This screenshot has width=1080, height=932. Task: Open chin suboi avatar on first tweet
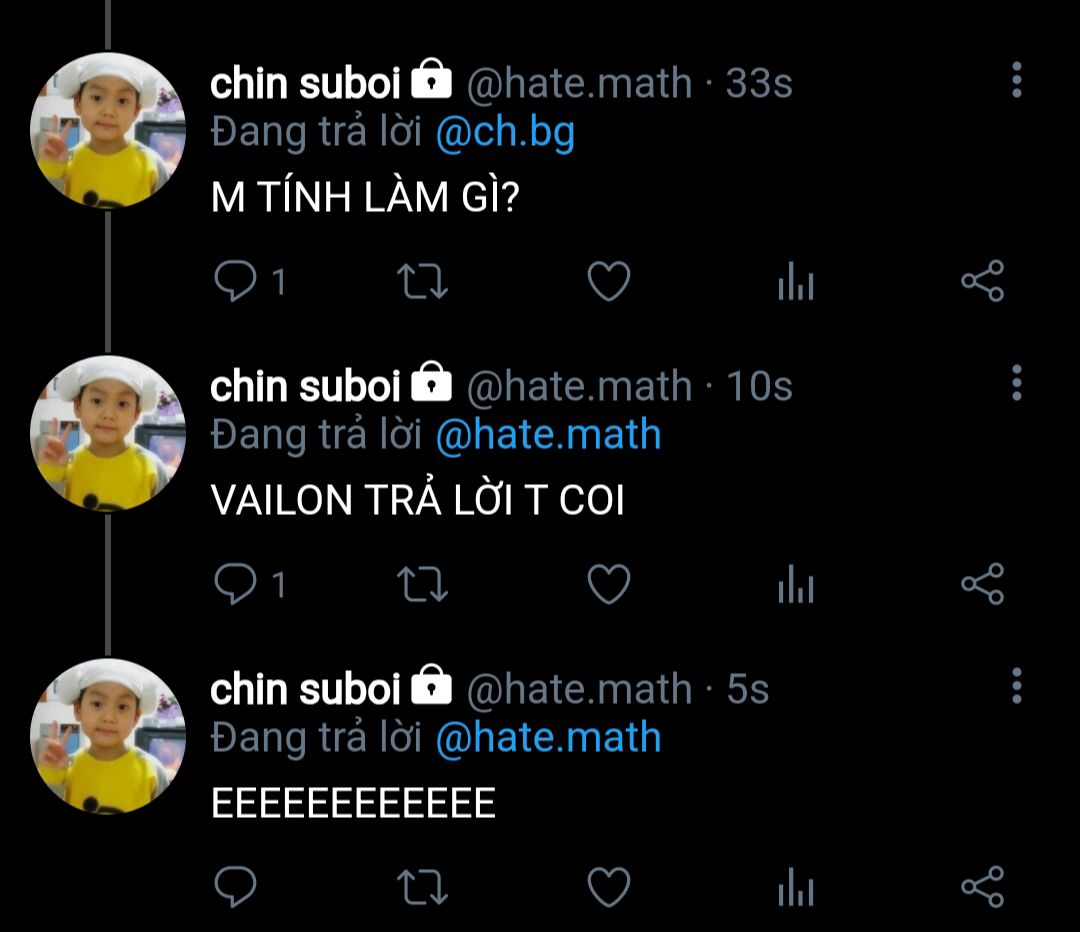coord(107,130)
